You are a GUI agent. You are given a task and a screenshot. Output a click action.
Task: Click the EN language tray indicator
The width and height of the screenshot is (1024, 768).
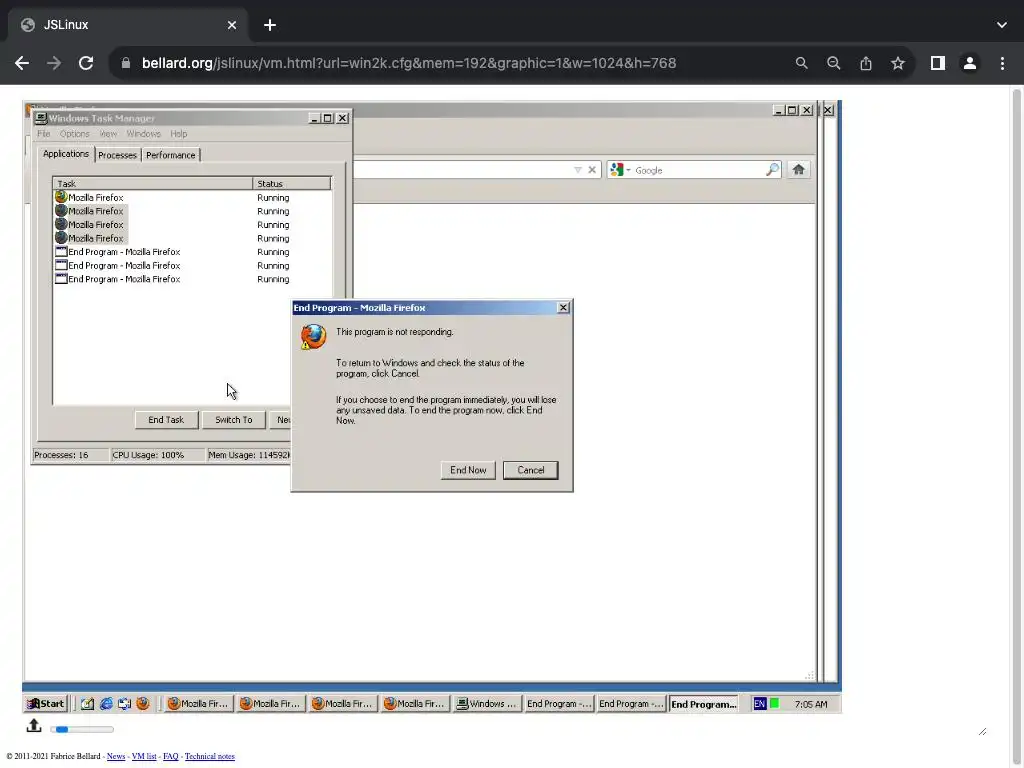coord(759,704)
